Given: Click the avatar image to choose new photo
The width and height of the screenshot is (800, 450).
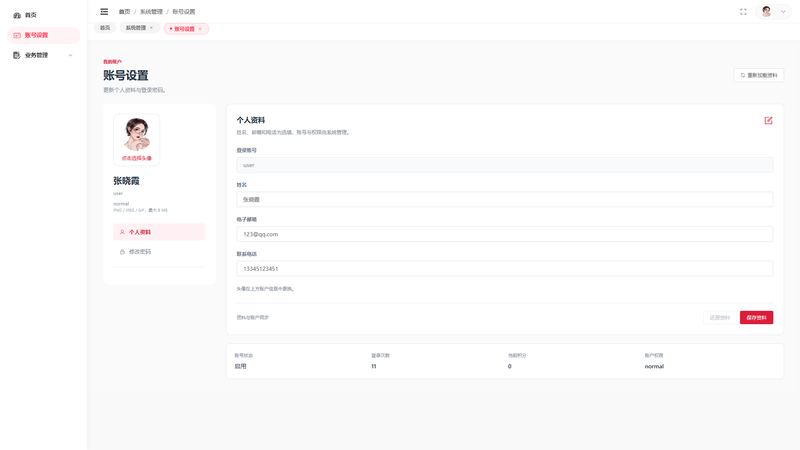Looking at the screenshot, I should [x=136, y=134].
